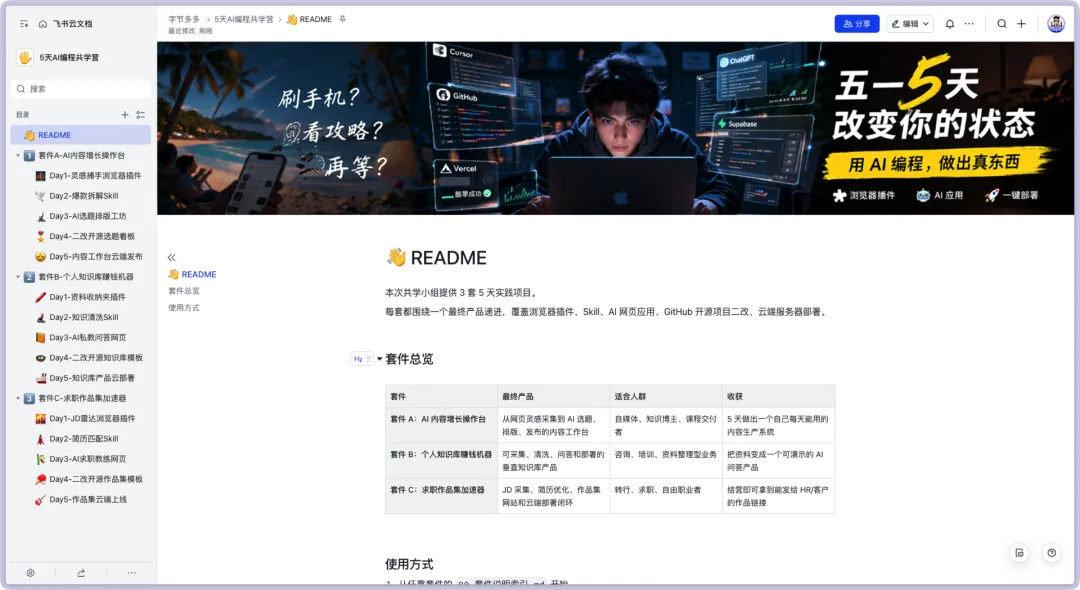Create new document with the plus icon
This screenshot has width=1080, height=590.
coord(1021,24)
